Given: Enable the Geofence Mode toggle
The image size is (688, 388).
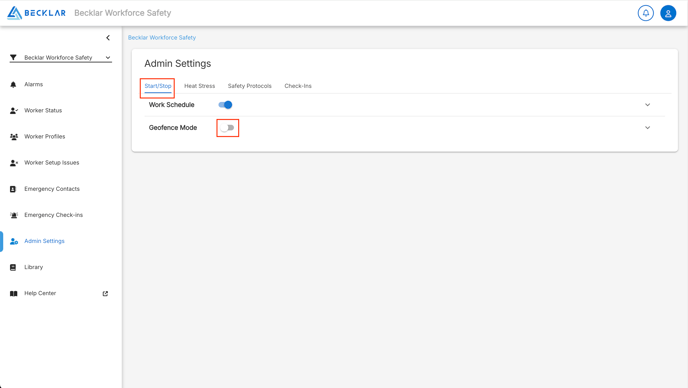Looking at the screenshot, I should click(227, 128).
